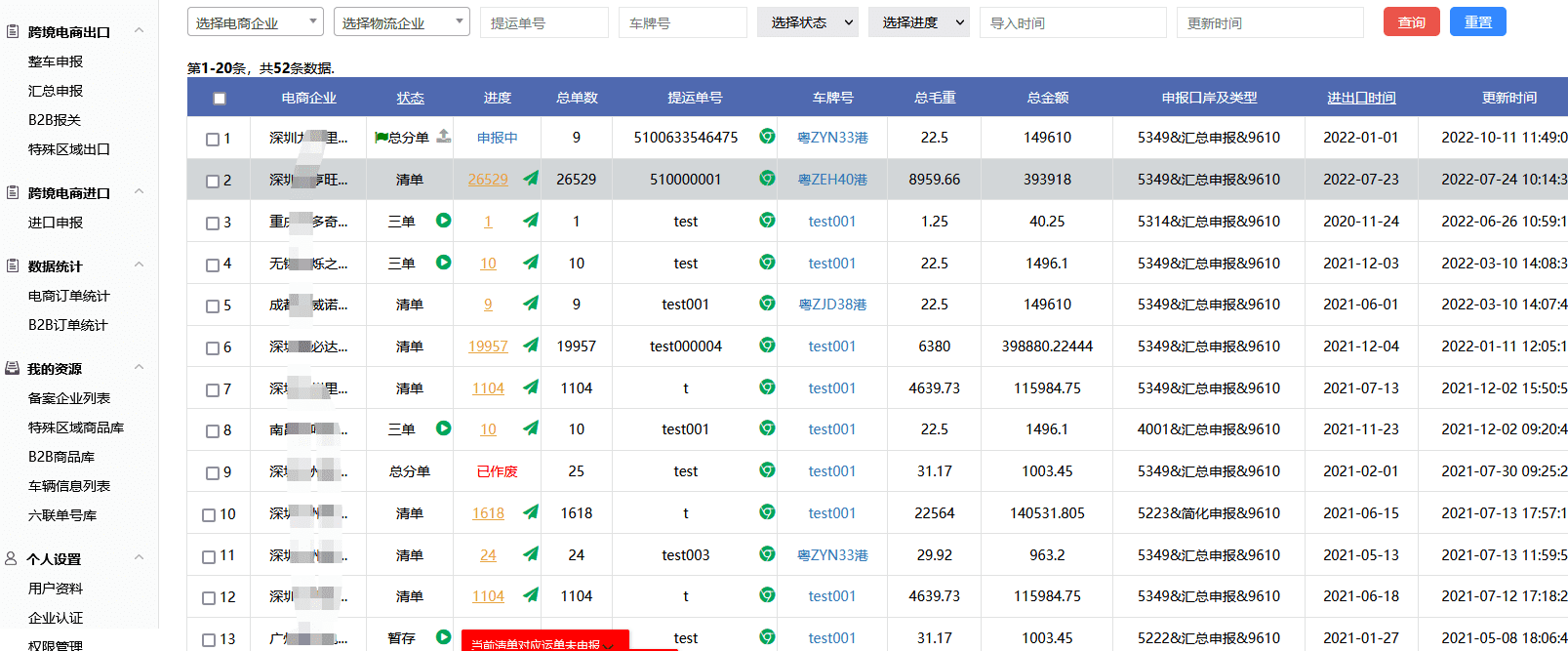Click the blue 重置 button
This screenshot has height=651, width=1568.
coord(1477,22)
